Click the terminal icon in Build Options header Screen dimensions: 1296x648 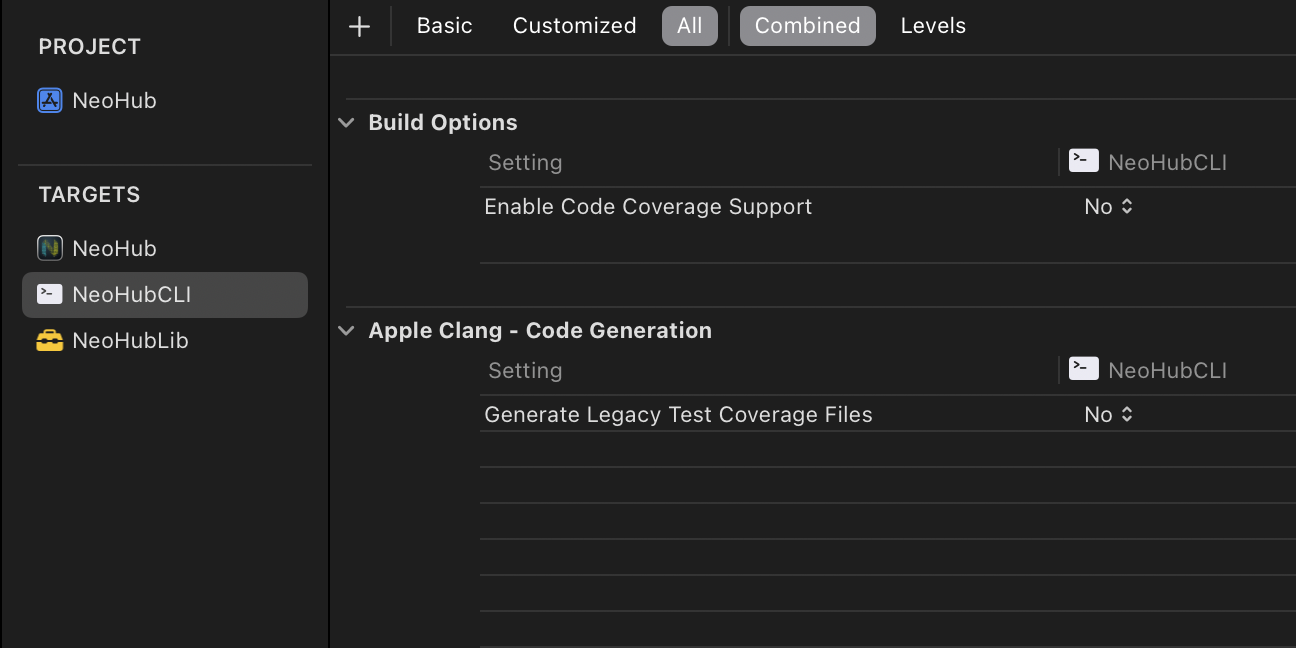click(x=1084, y=161)
